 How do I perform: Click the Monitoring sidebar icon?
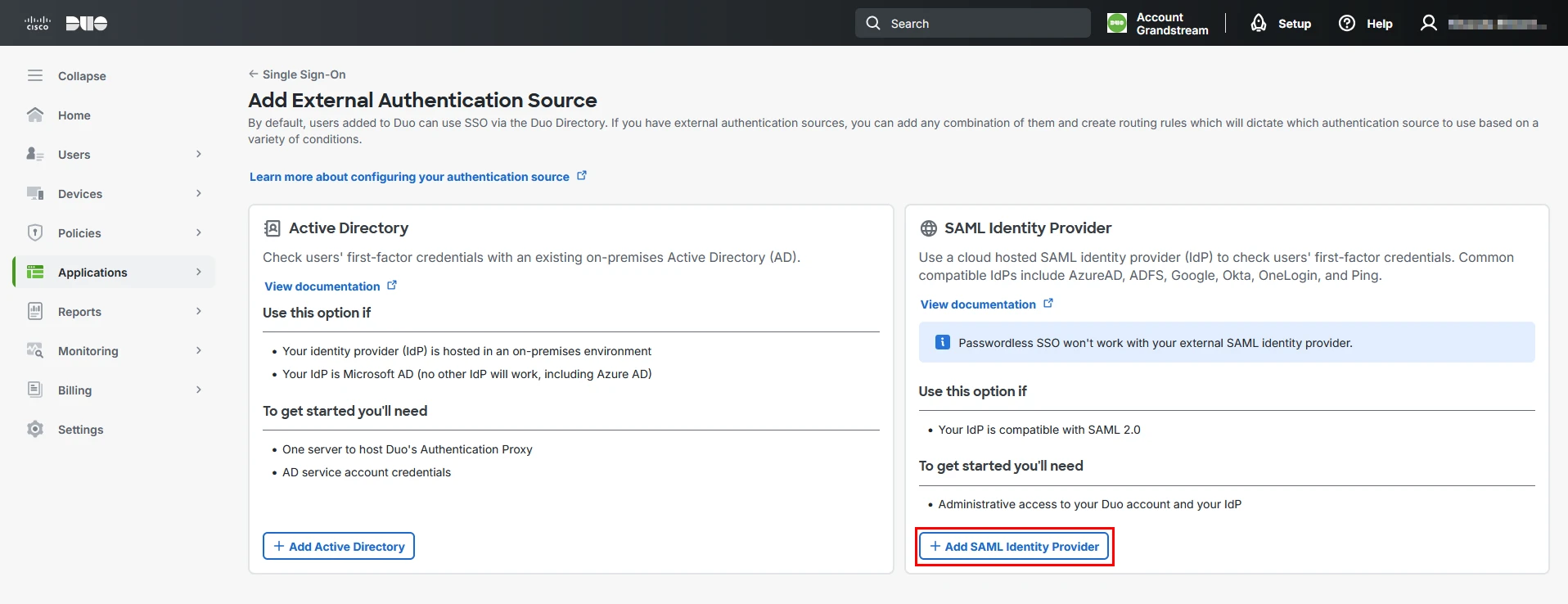point(35,350)
